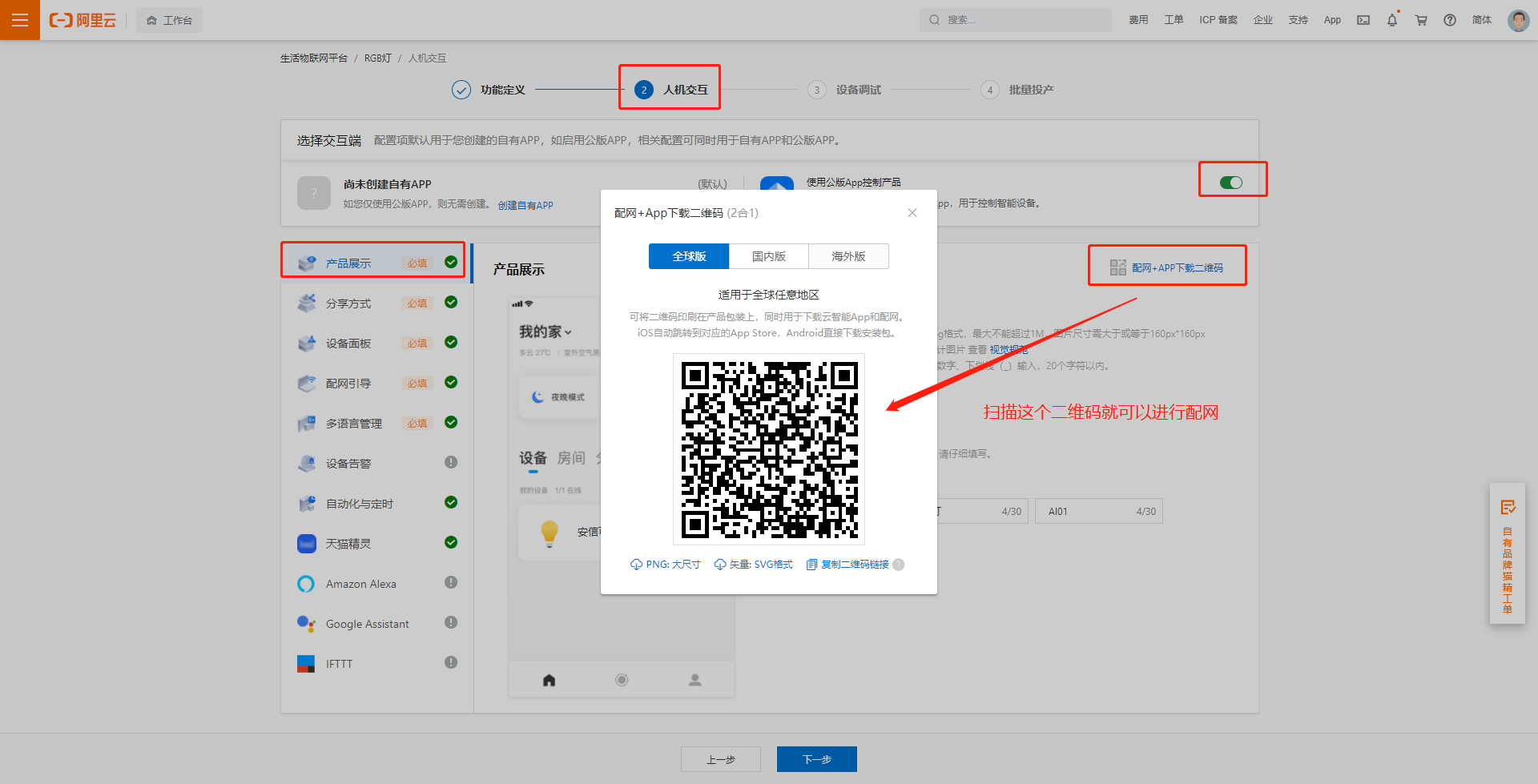The width and height of the screenshot is (1538, 784).
Task: Expand the 我的家 dropdown in preview
Action: 546,332
